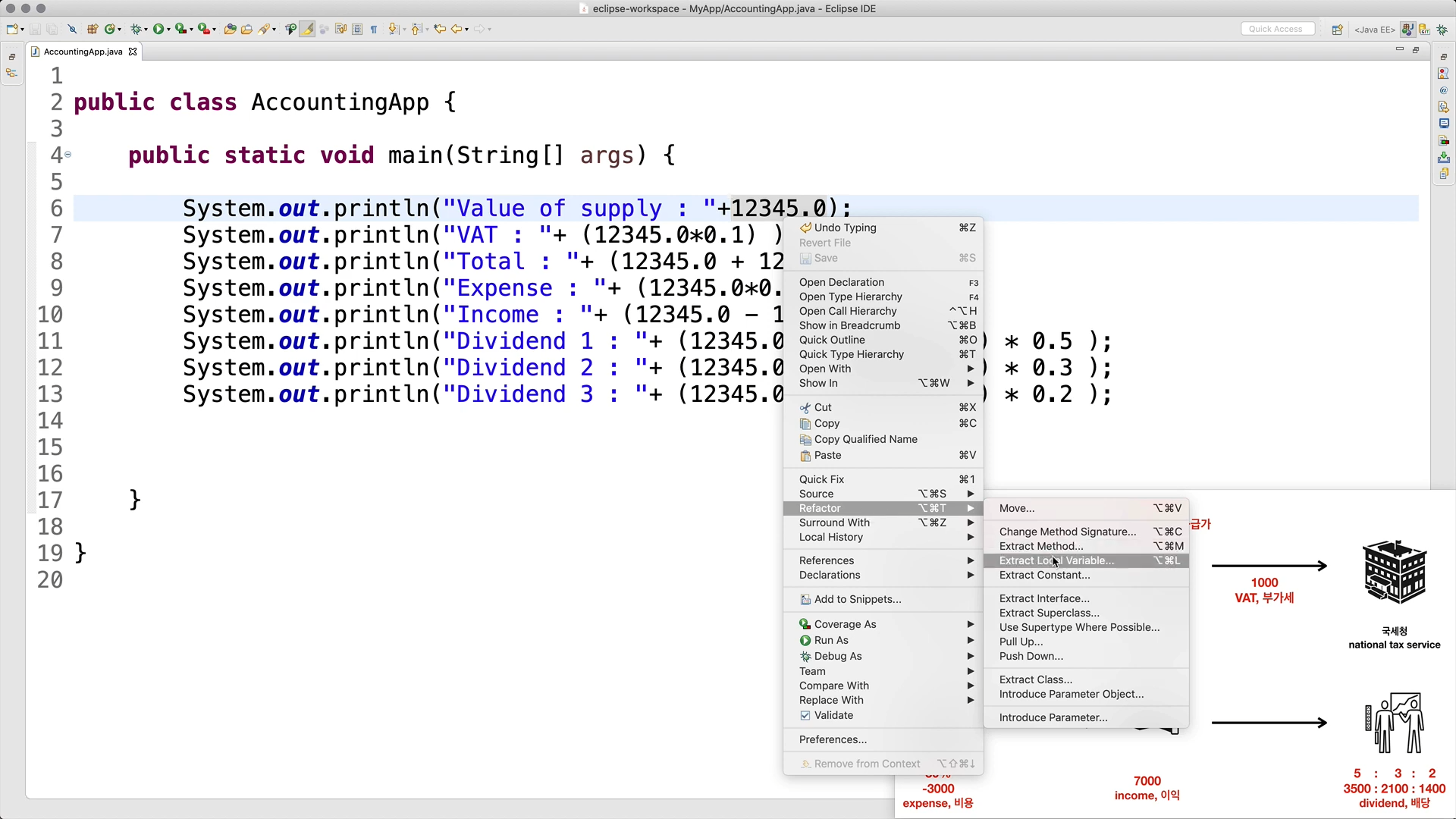Image resolution: width=1456 pixels, height=819 pixels.
Task: Click the Open Type folder icon
Action: click(x=230, y=29)
